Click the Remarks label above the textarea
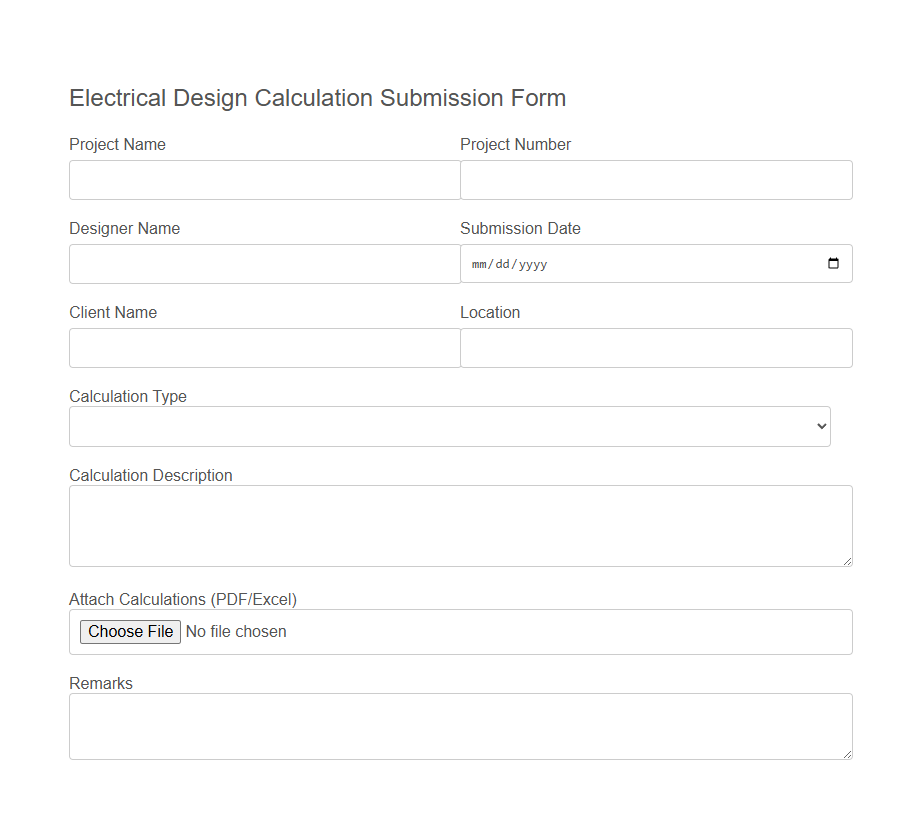Viewport: 900px width, 828px height. [x=100, y=683]
